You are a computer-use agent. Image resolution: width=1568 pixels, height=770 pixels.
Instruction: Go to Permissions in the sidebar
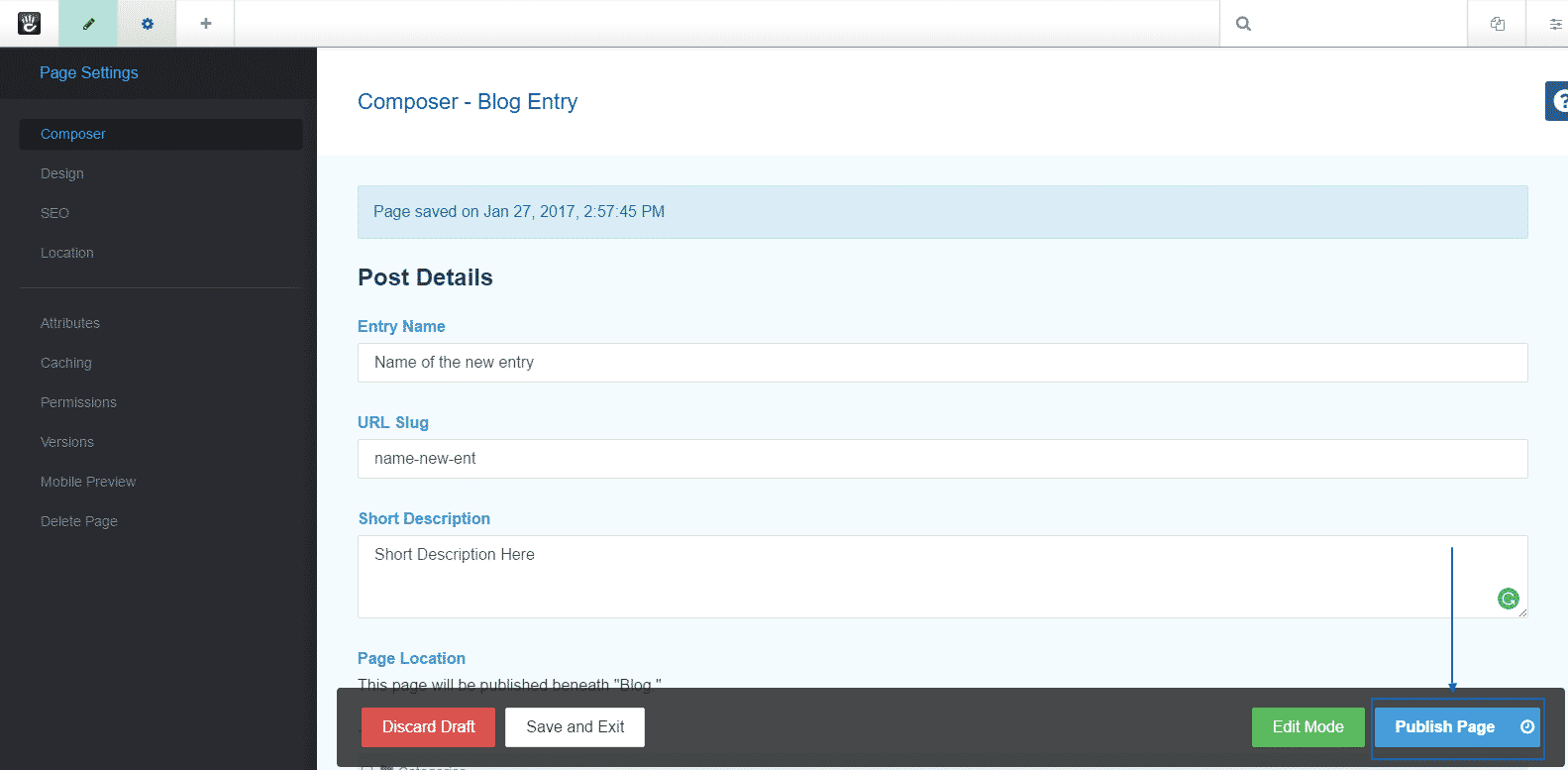[78, 402]
